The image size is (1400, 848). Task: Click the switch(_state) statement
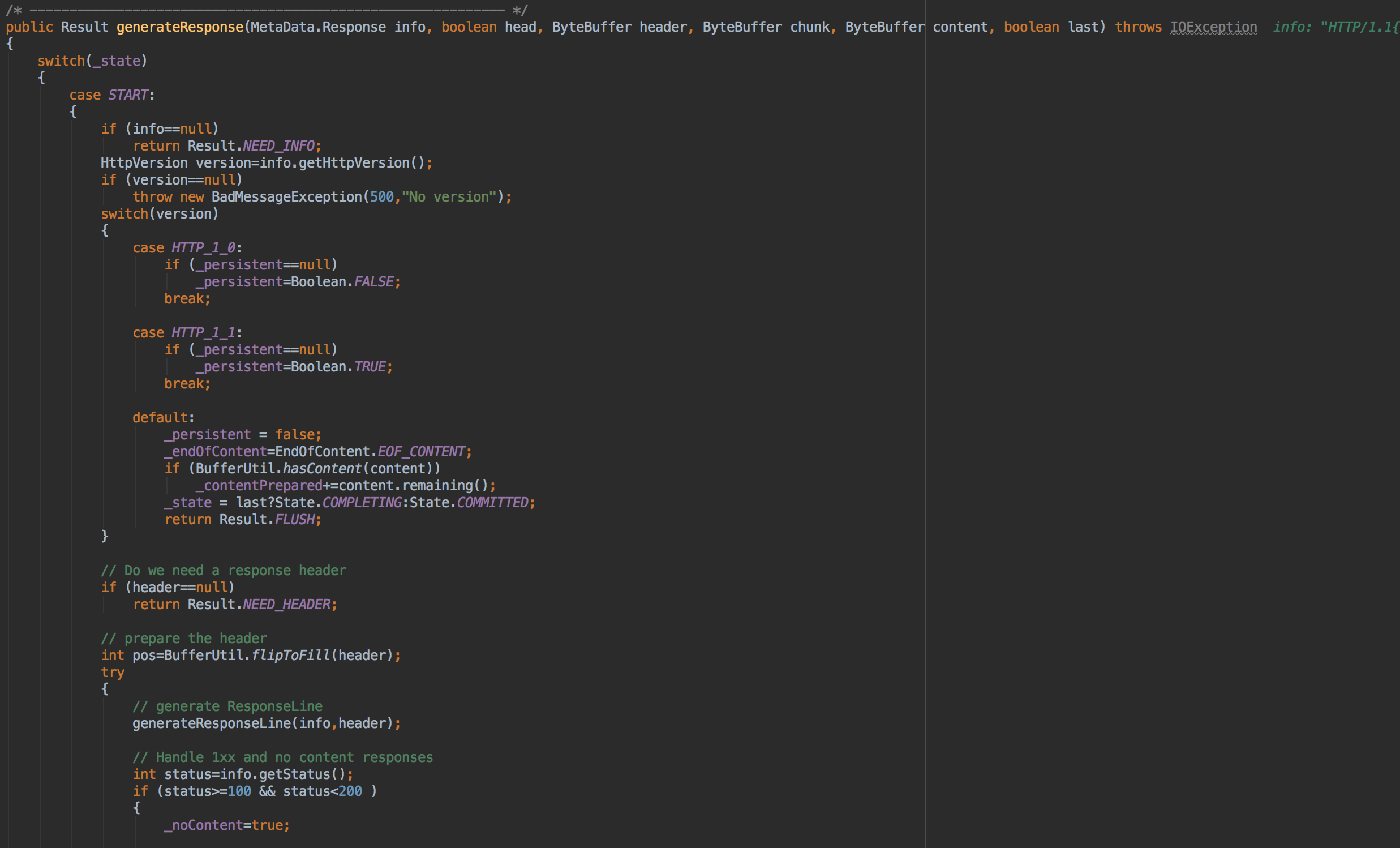93,61
